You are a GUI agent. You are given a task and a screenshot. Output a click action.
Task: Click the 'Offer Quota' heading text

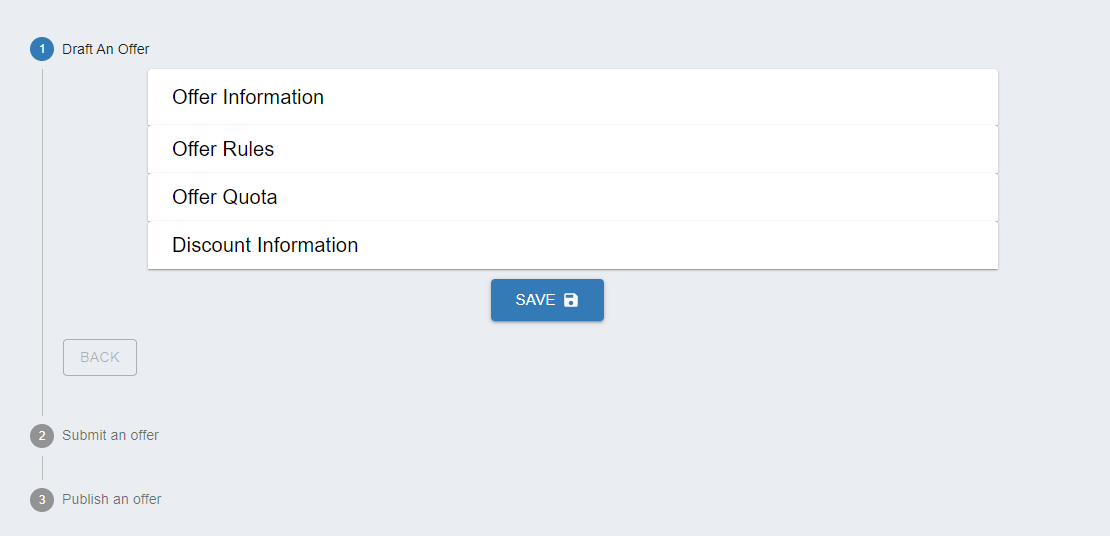click(x=225, y=197)
